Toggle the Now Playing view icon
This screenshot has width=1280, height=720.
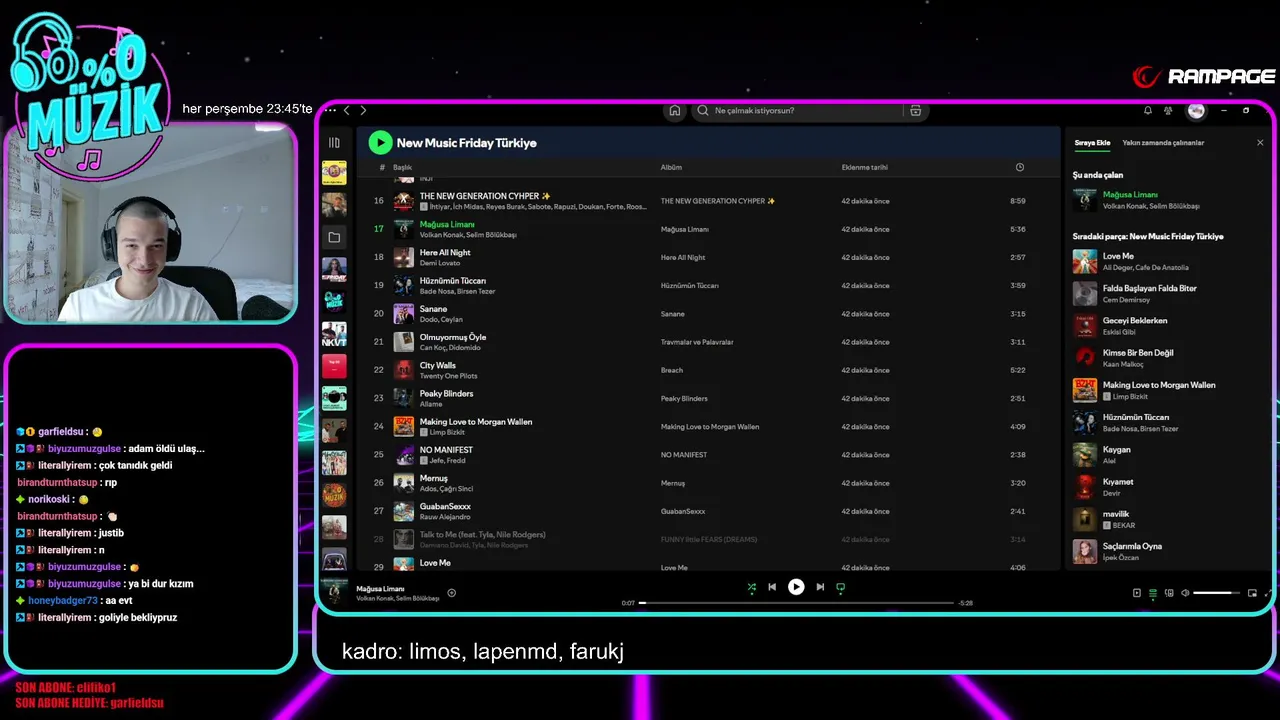click(1136, 593)
